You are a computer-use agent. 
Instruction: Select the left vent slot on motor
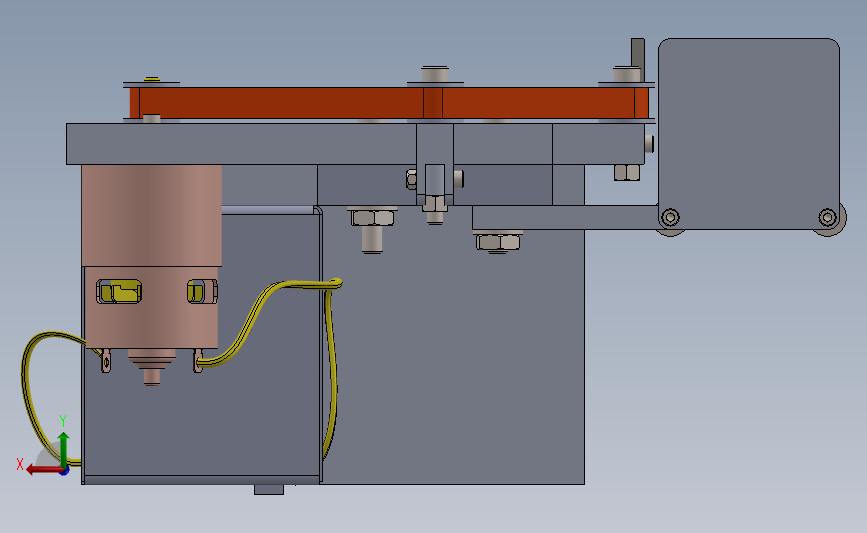119,291
